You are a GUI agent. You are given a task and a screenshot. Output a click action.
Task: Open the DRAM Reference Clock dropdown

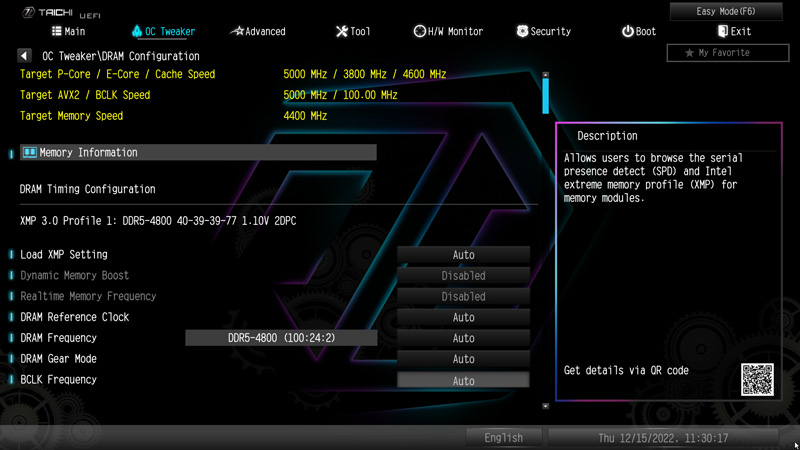click(463, 318)
